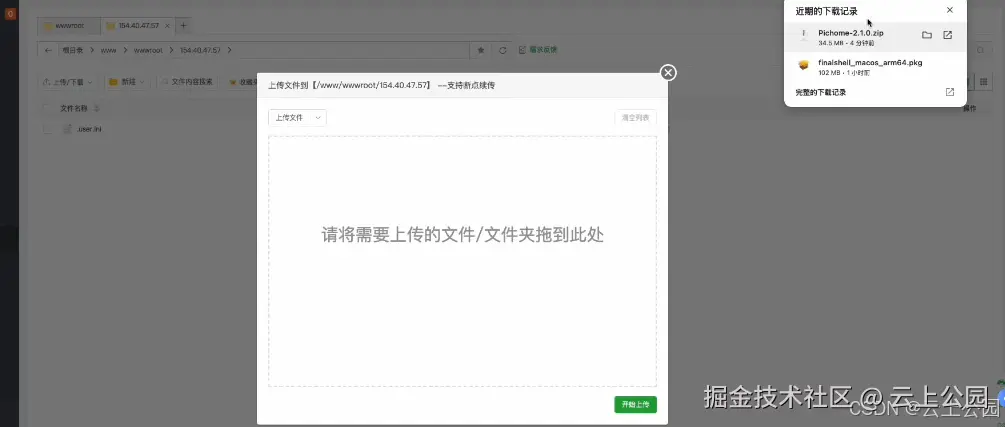
Task: Expand chevron after www breadcrumb
Action: [x=125, y=50]
